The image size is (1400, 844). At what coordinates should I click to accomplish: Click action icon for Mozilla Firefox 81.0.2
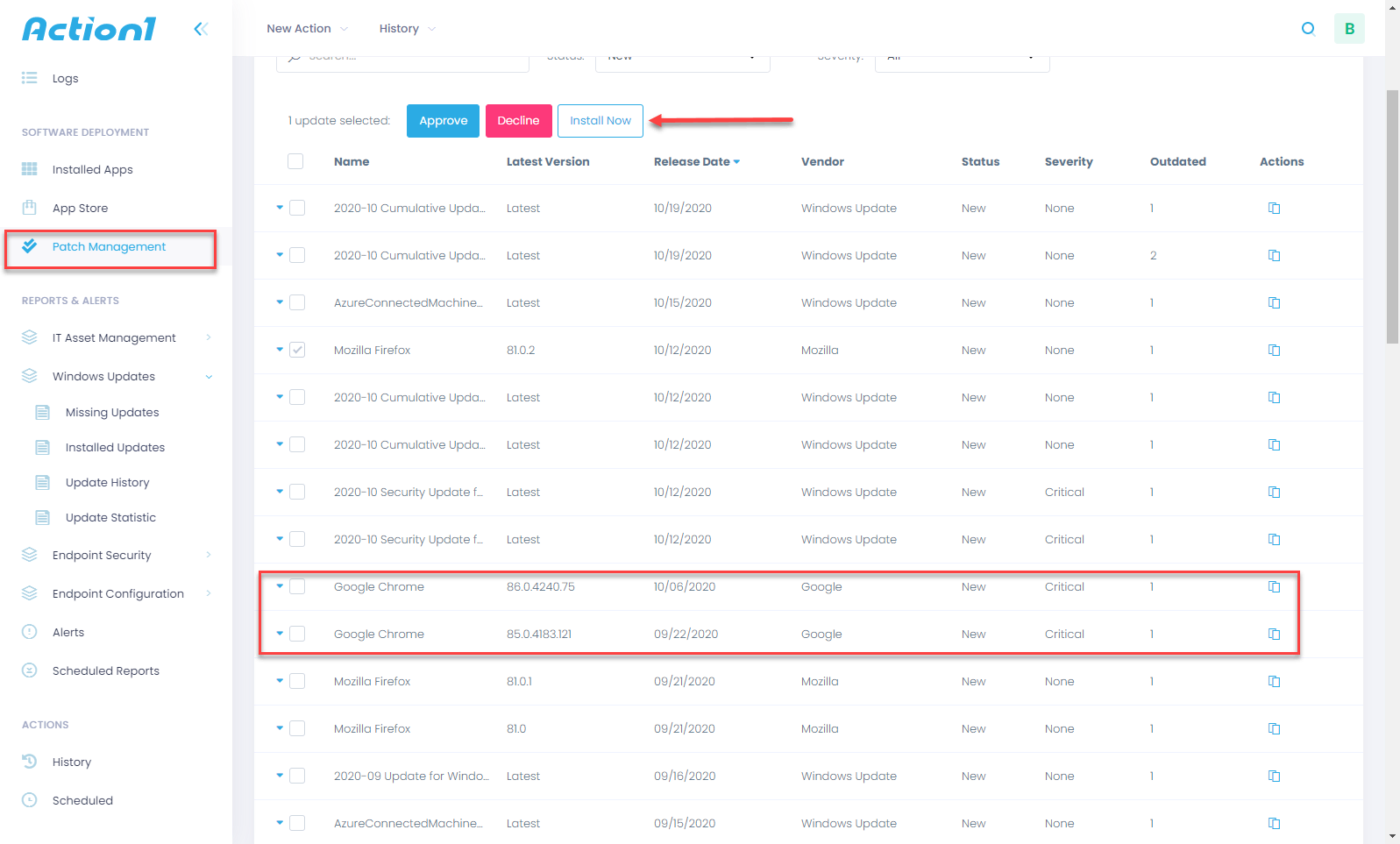[x=1275, y=350]
